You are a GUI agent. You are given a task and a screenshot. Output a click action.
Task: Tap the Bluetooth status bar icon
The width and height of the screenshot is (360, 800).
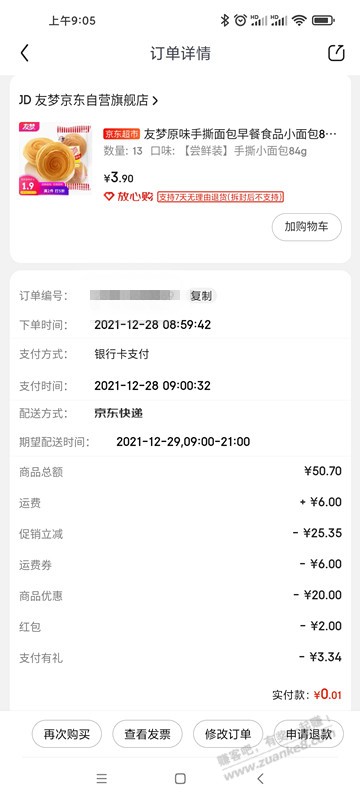[224, 20]
